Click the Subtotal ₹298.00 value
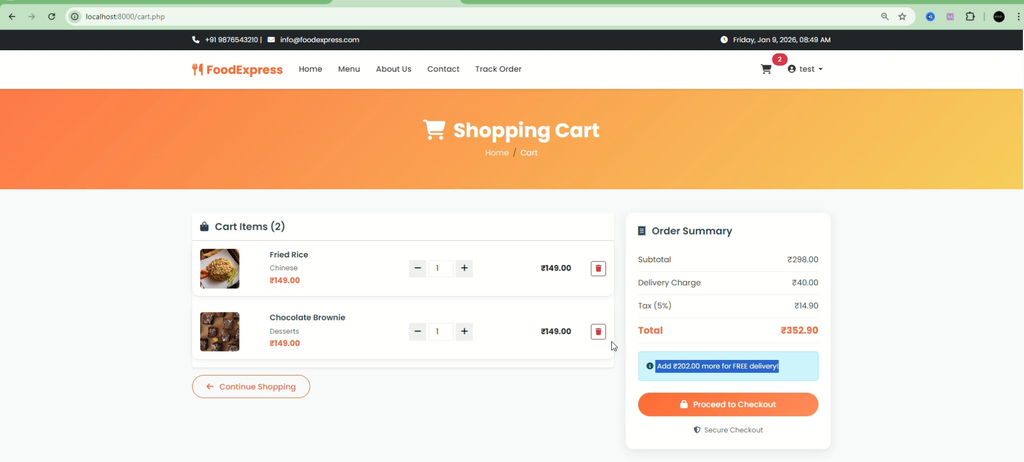 pyautogui.click(x=803, y=259)
